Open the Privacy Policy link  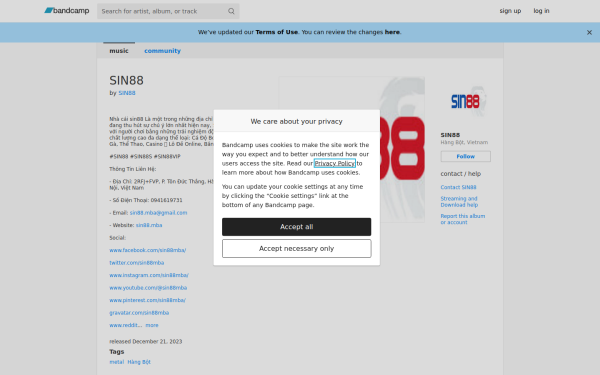pos(335,163)
